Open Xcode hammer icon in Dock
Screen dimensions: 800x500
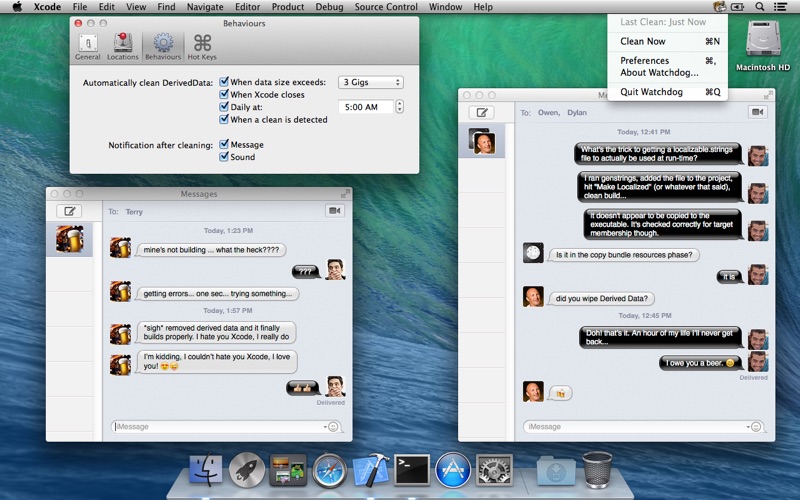[371, 470]
